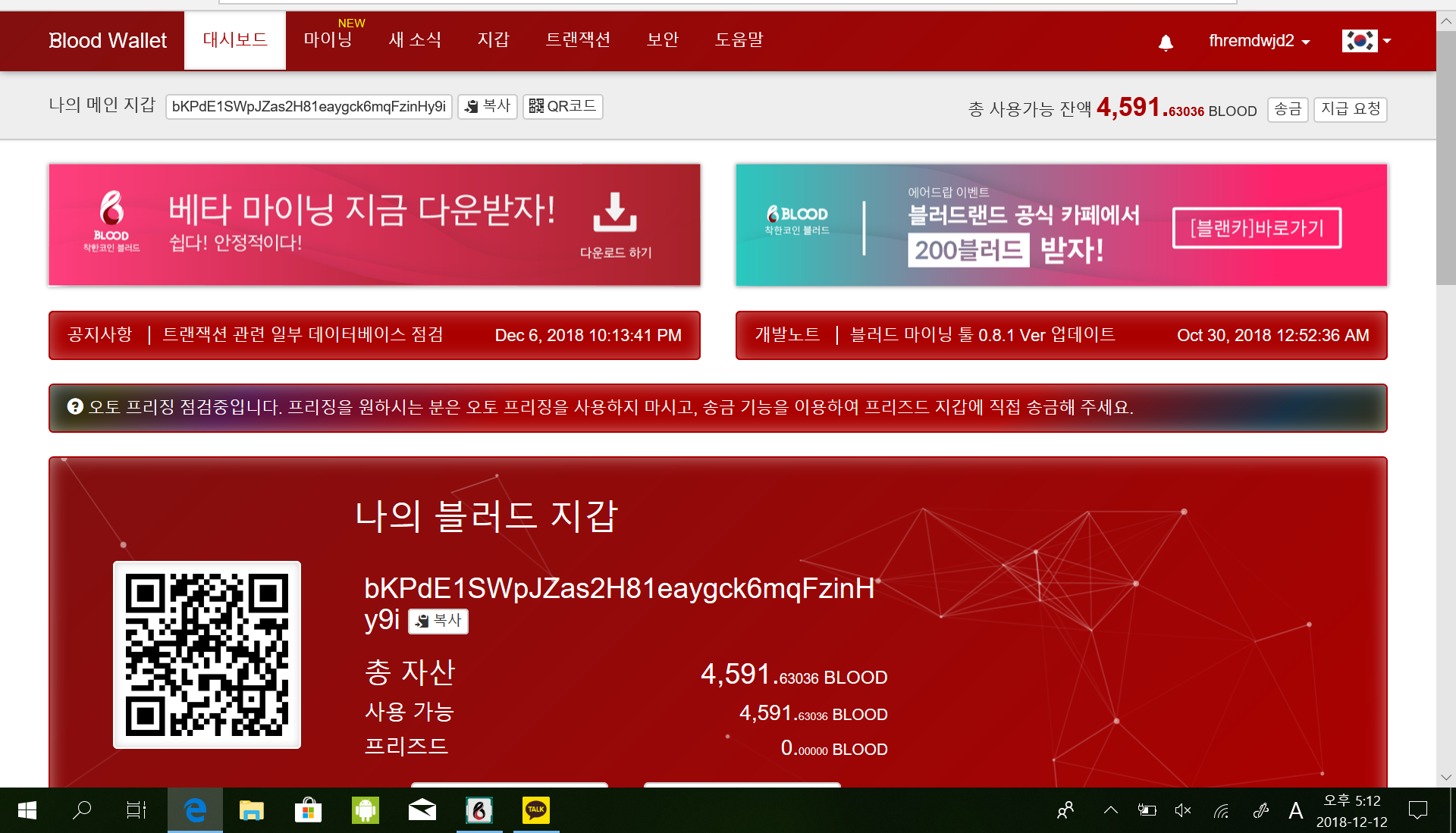Click [블랜카]바로가기 on the airdrop banner
Image resolution: width=1456 pixels, height=833 pixels.
[1257, 227]
